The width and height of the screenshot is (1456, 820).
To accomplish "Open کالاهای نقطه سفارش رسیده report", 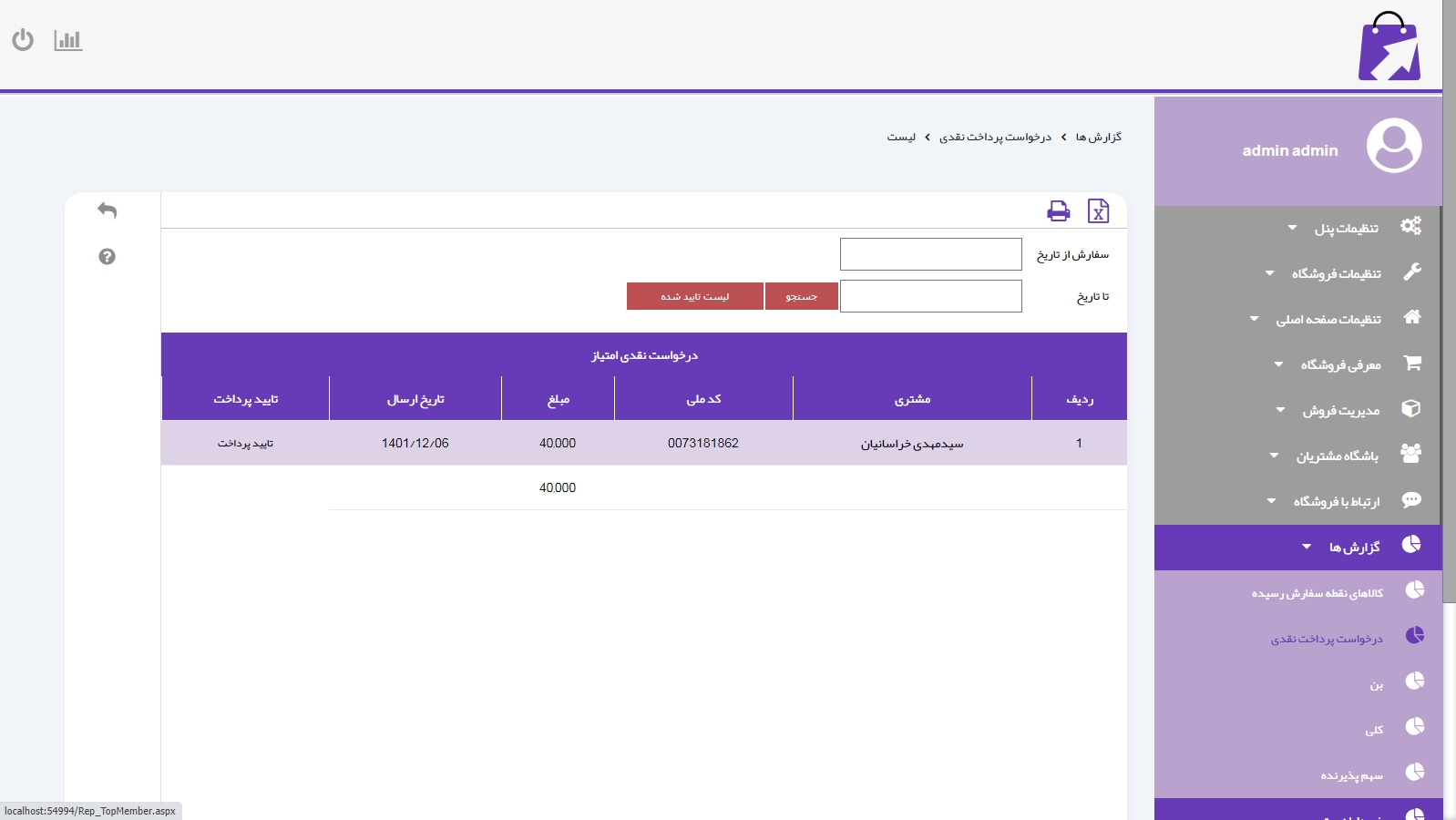I will pyautogui.click(x=1317, y=593).
